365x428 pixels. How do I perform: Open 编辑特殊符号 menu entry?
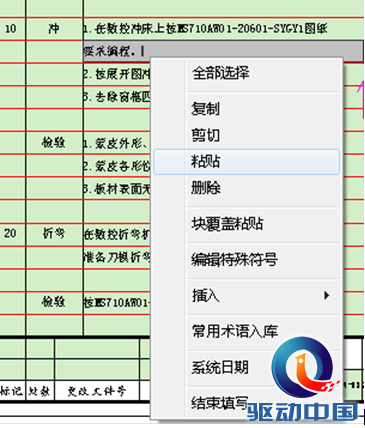pos(247,260)
